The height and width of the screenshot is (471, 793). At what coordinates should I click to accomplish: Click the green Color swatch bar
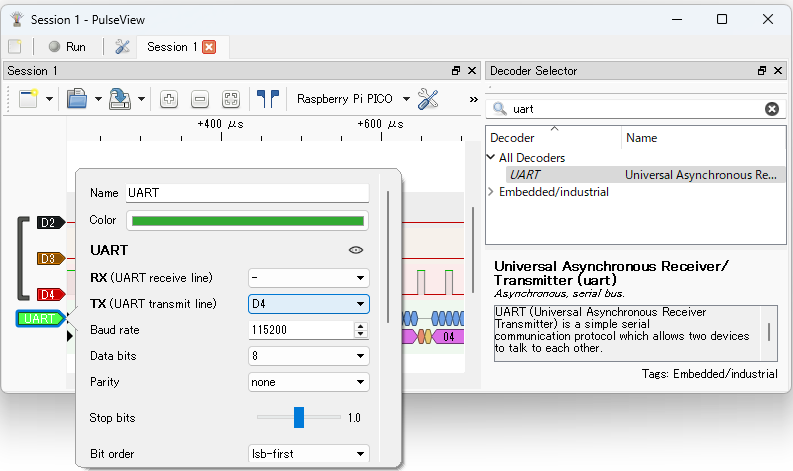coord(247,221)
